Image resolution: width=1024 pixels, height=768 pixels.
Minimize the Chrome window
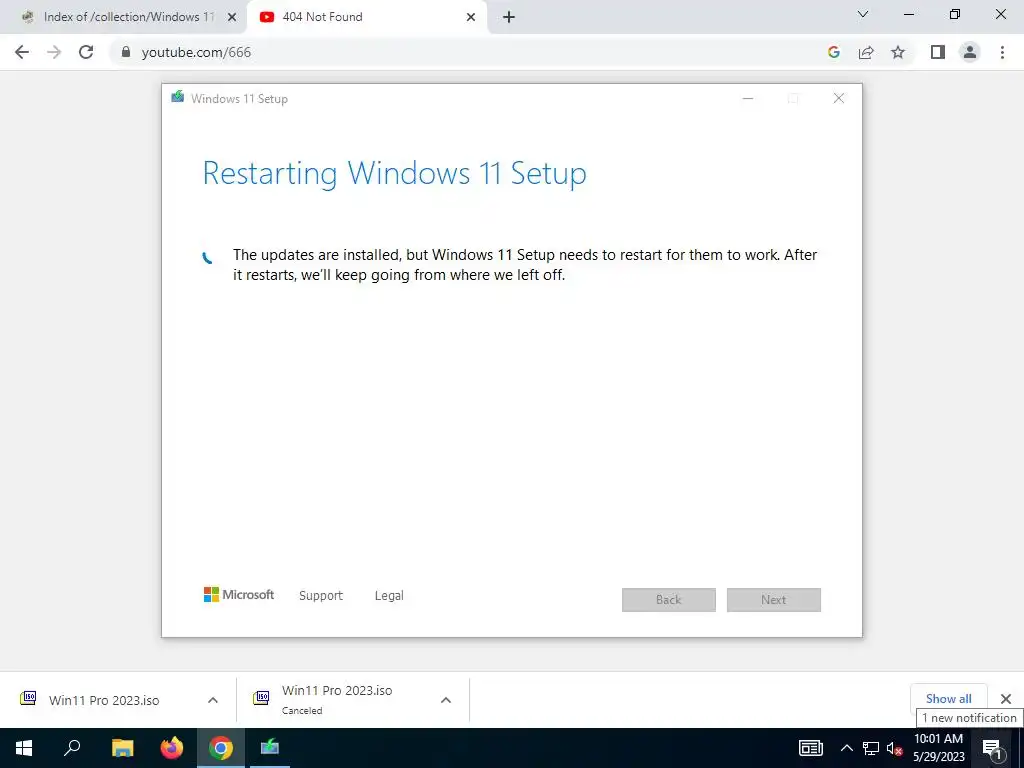point(908,14)
